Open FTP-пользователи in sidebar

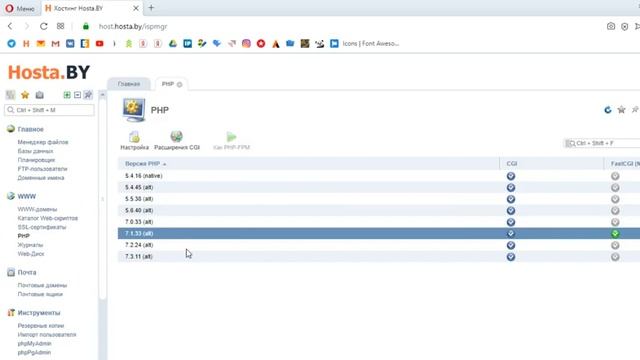[42, 169]
